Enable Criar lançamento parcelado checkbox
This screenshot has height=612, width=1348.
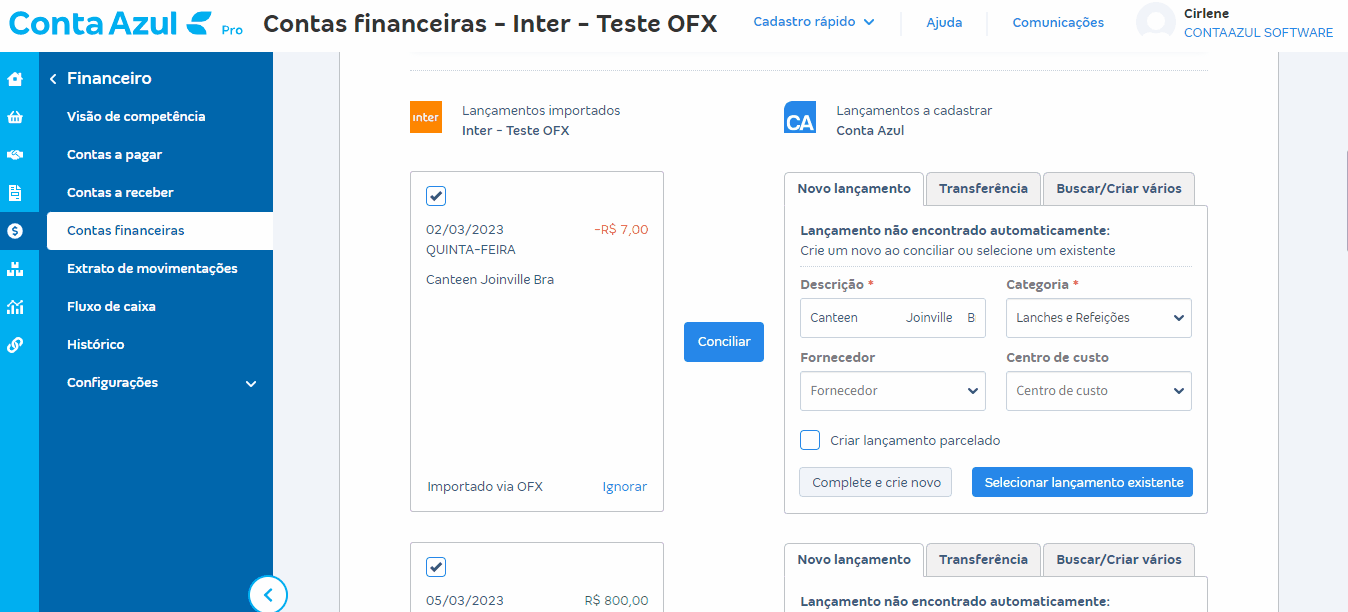click(x=810, y=440)
